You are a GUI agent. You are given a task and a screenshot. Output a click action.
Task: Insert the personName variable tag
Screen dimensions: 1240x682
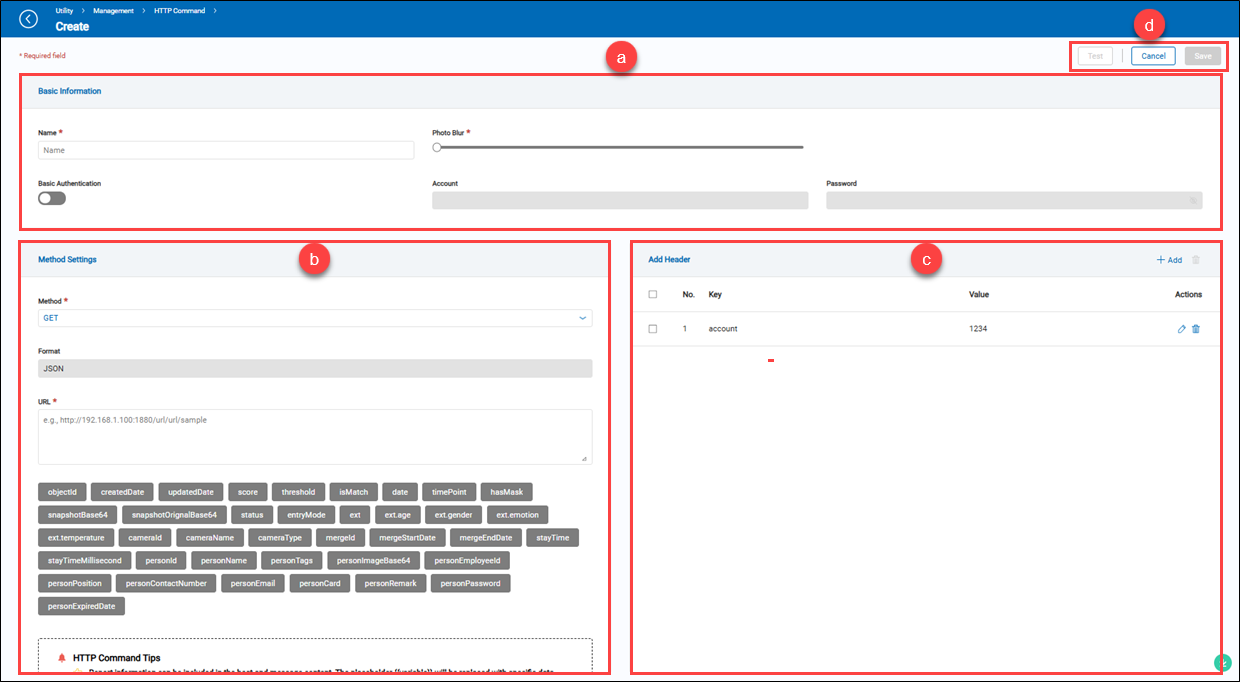pyautogui.click(x=223, y=561)
